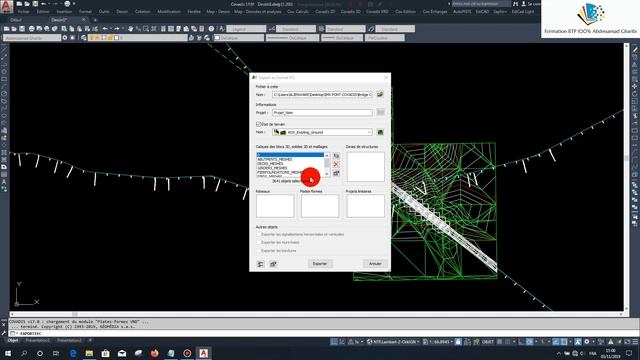640x360 pixels.
Task: Add layers icon beside the calques list
Action: 336,156
